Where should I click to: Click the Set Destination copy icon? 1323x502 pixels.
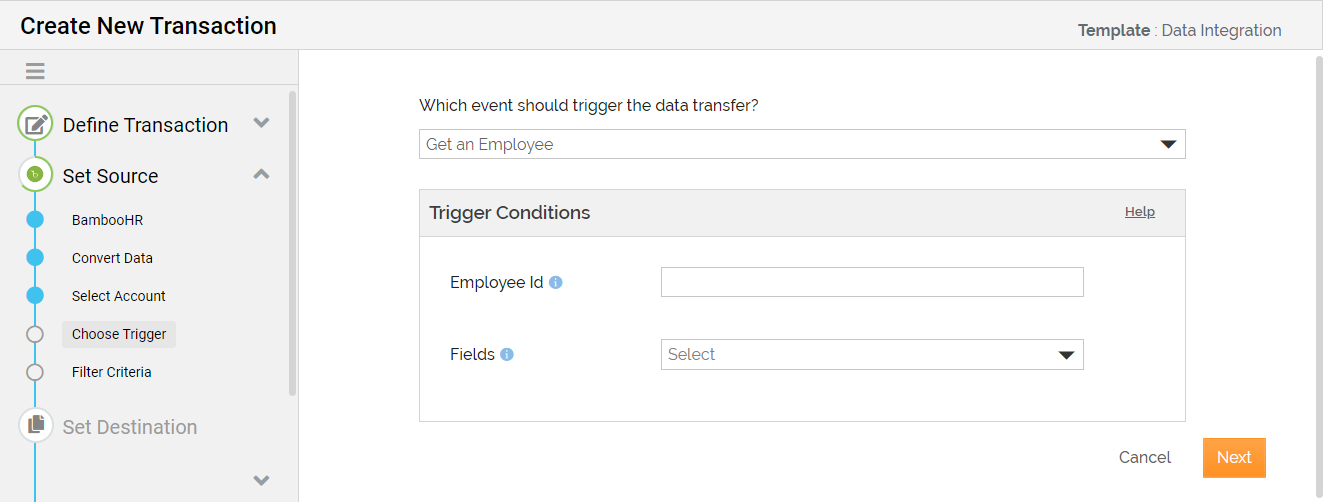click(36, 425)
